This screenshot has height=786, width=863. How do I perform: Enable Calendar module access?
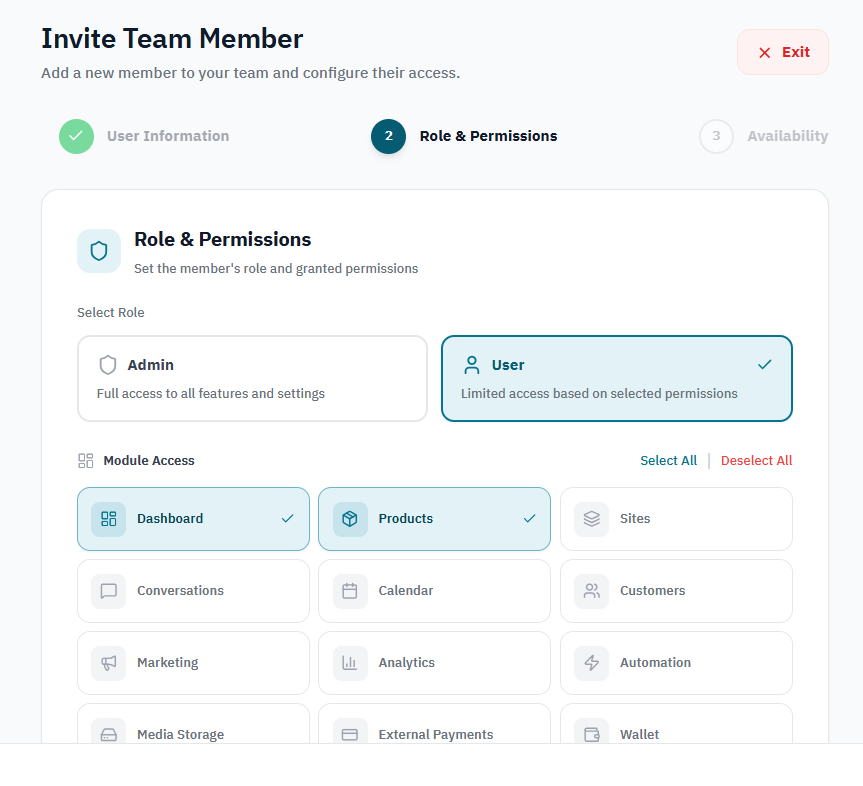(434, 591)
